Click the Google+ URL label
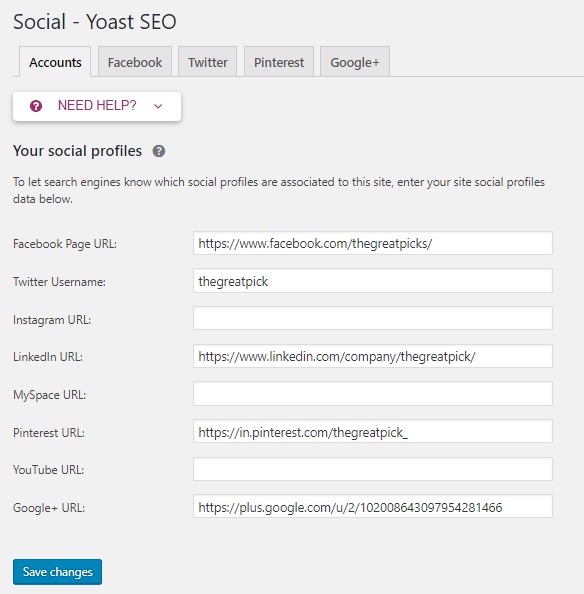 (49, 508)
